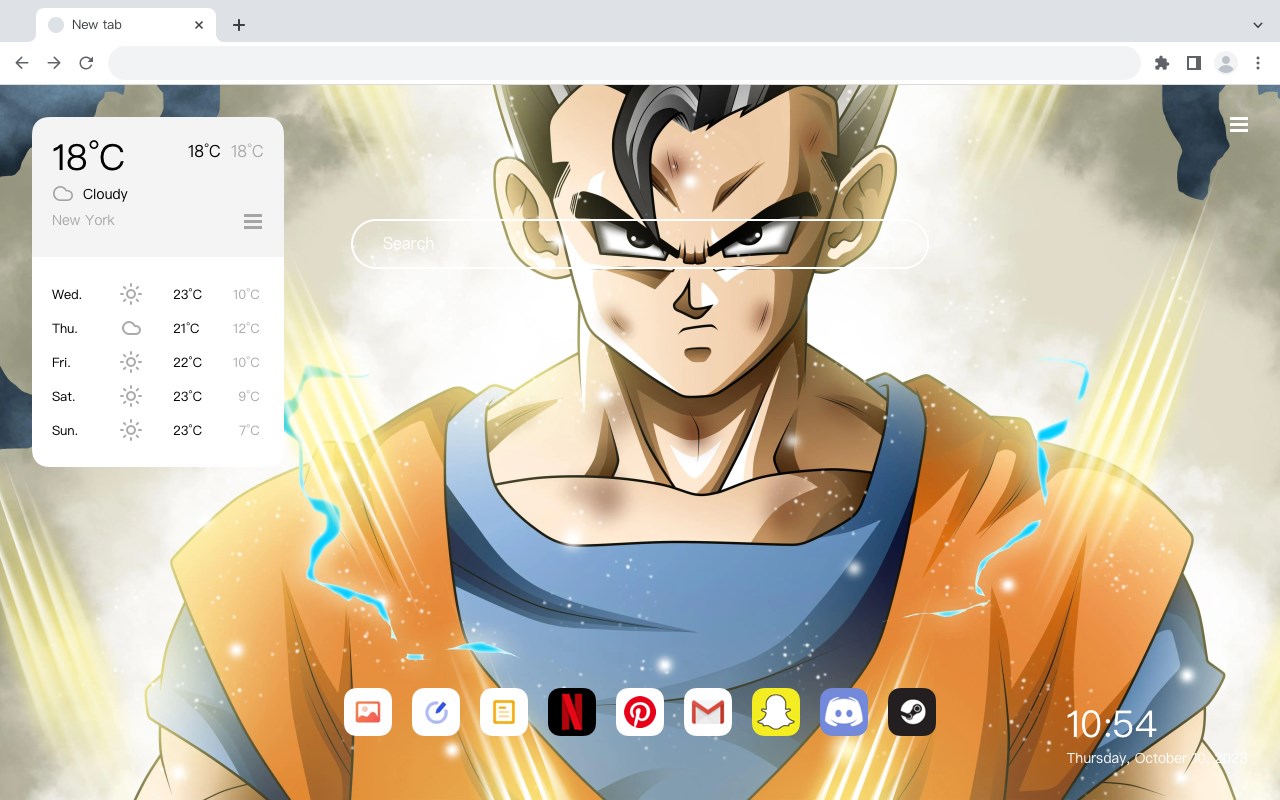Select the Thu. forecast day label
This screenshot has height=800, width=1280.
(x=65, y=328)
